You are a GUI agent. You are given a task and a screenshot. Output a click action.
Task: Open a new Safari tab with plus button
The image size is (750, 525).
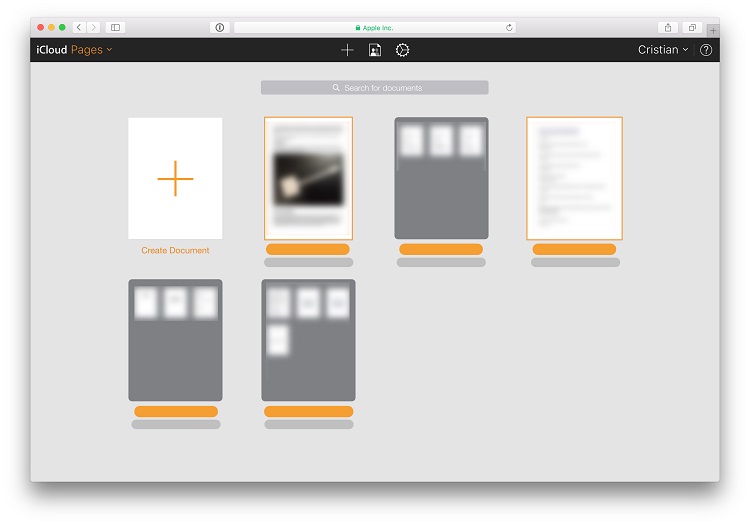pos(713,30)
